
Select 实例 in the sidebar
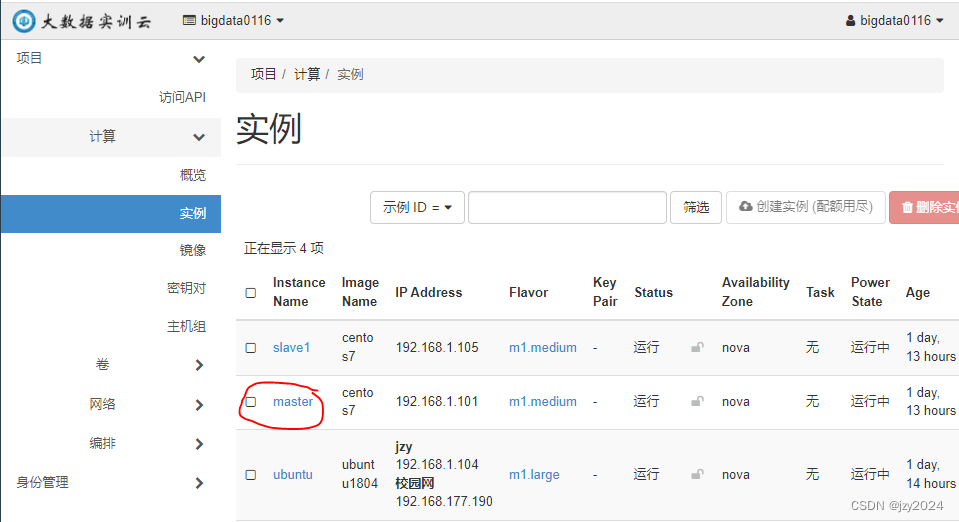pyautogui.click(x=111, y=214)
